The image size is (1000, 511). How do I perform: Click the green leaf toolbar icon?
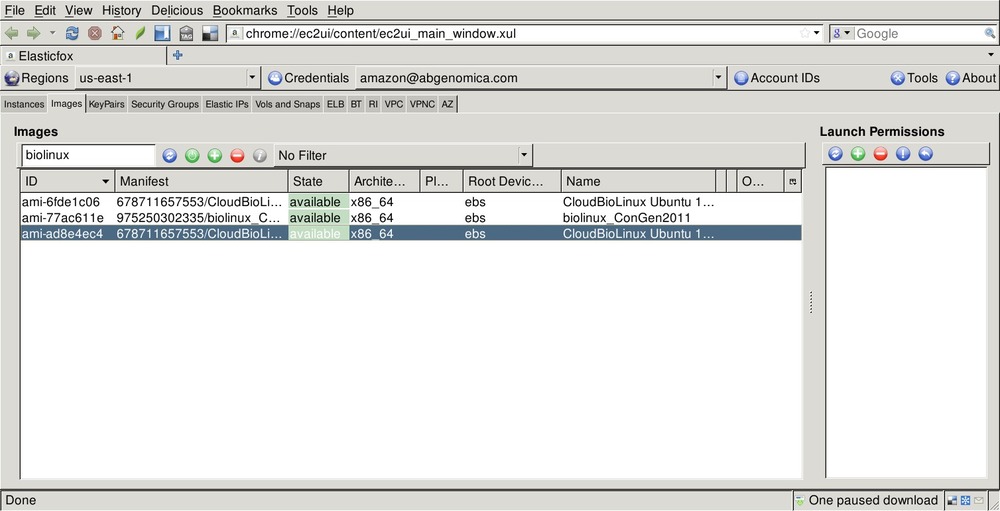click(x=140, y=33)
